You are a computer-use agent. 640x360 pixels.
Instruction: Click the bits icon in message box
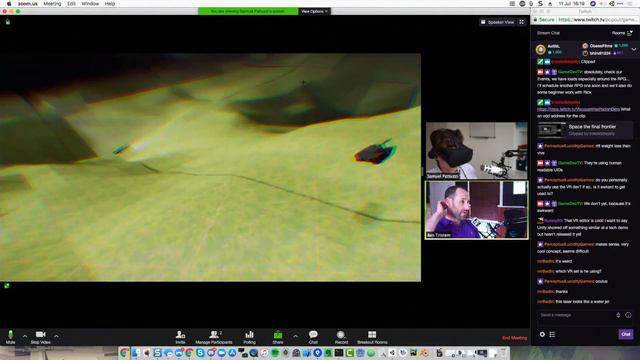618,315
